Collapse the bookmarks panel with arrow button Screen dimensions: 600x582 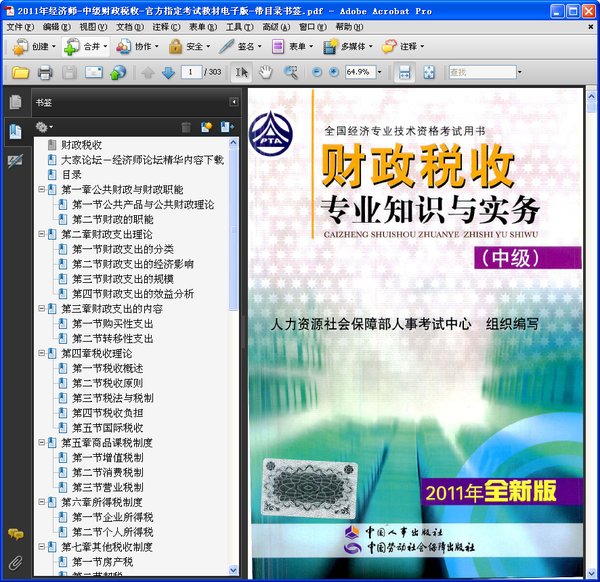click(234, 102)
